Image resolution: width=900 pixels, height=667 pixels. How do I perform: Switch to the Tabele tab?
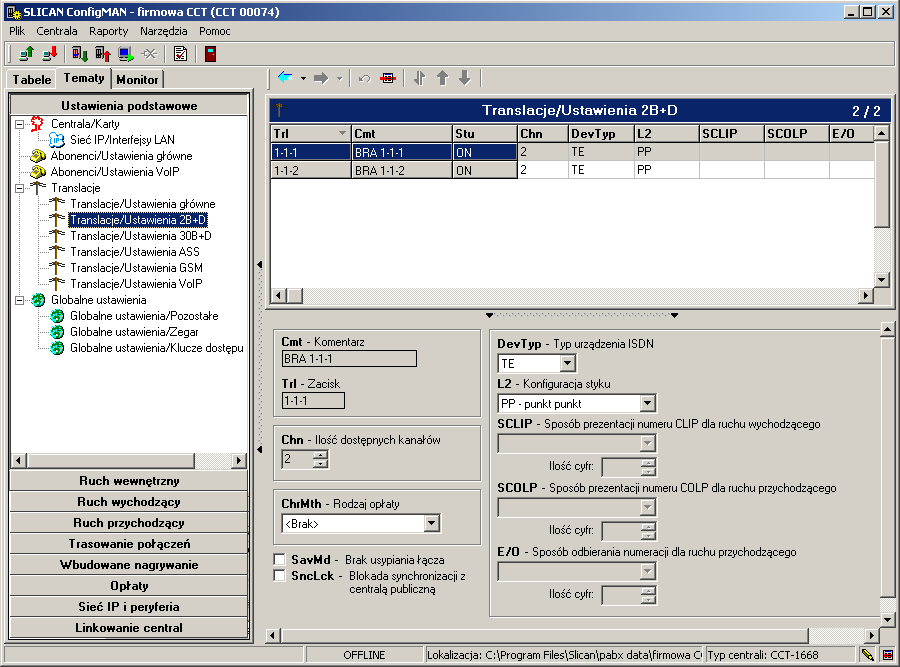click(32, 80)
